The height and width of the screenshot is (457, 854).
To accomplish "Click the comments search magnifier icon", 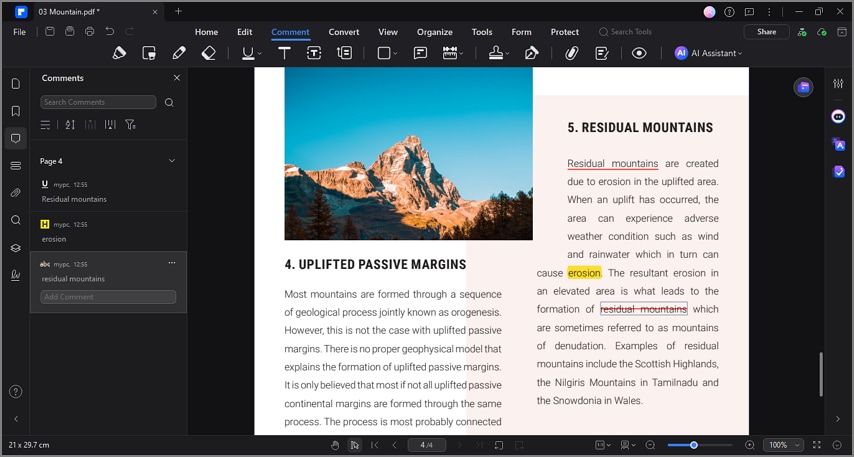I will click(x=169, y=102).
